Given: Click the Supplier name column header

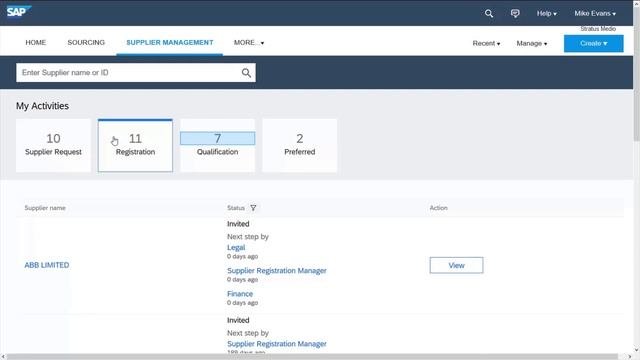Looking at the screenshot, I should point(45,208).
